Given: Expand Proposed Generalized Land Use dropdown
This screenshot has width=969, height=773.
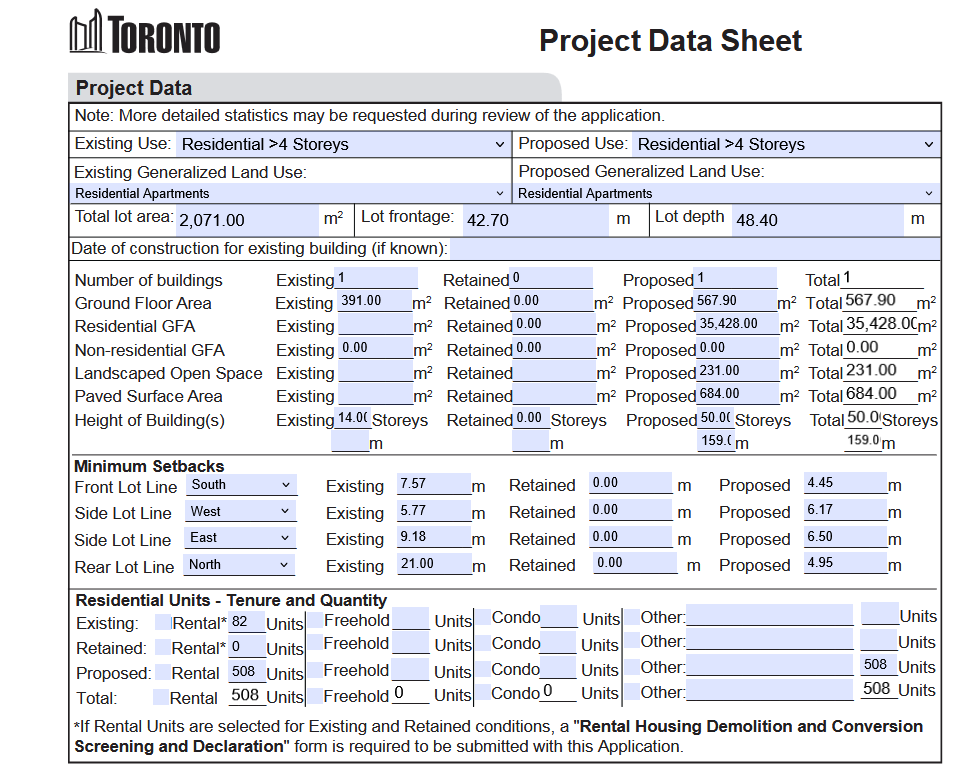Looking at the screenshot, I should [727, 193].
